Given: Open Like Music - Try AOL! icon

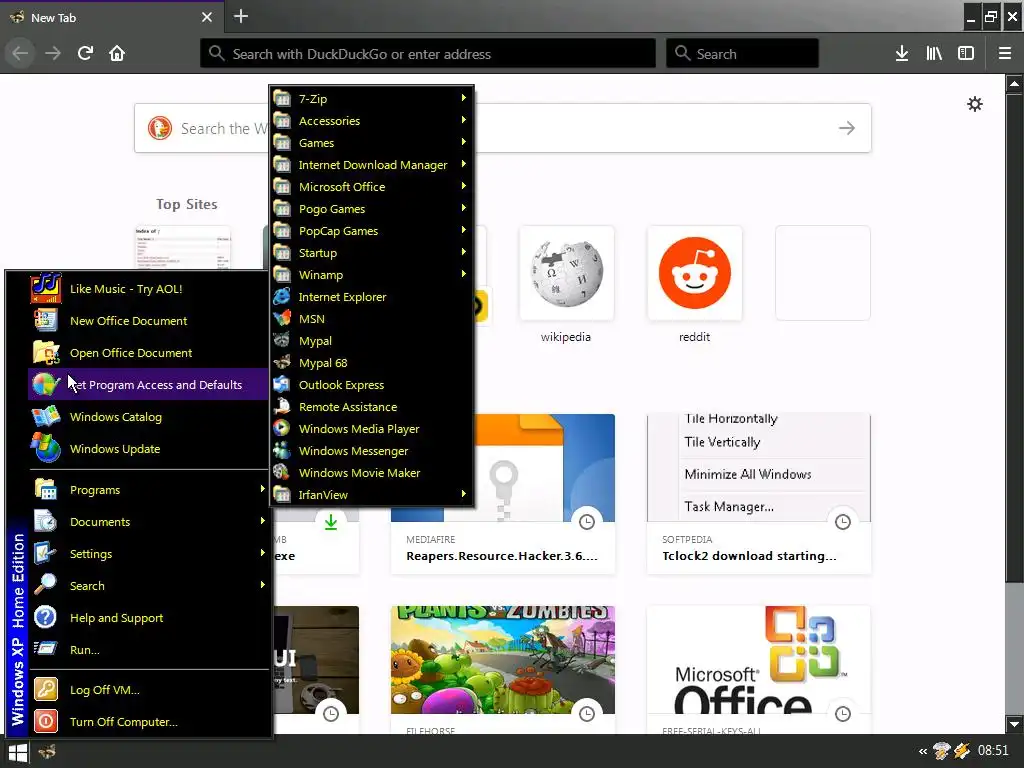Looking at the screenshot, I should pos(46,289).
